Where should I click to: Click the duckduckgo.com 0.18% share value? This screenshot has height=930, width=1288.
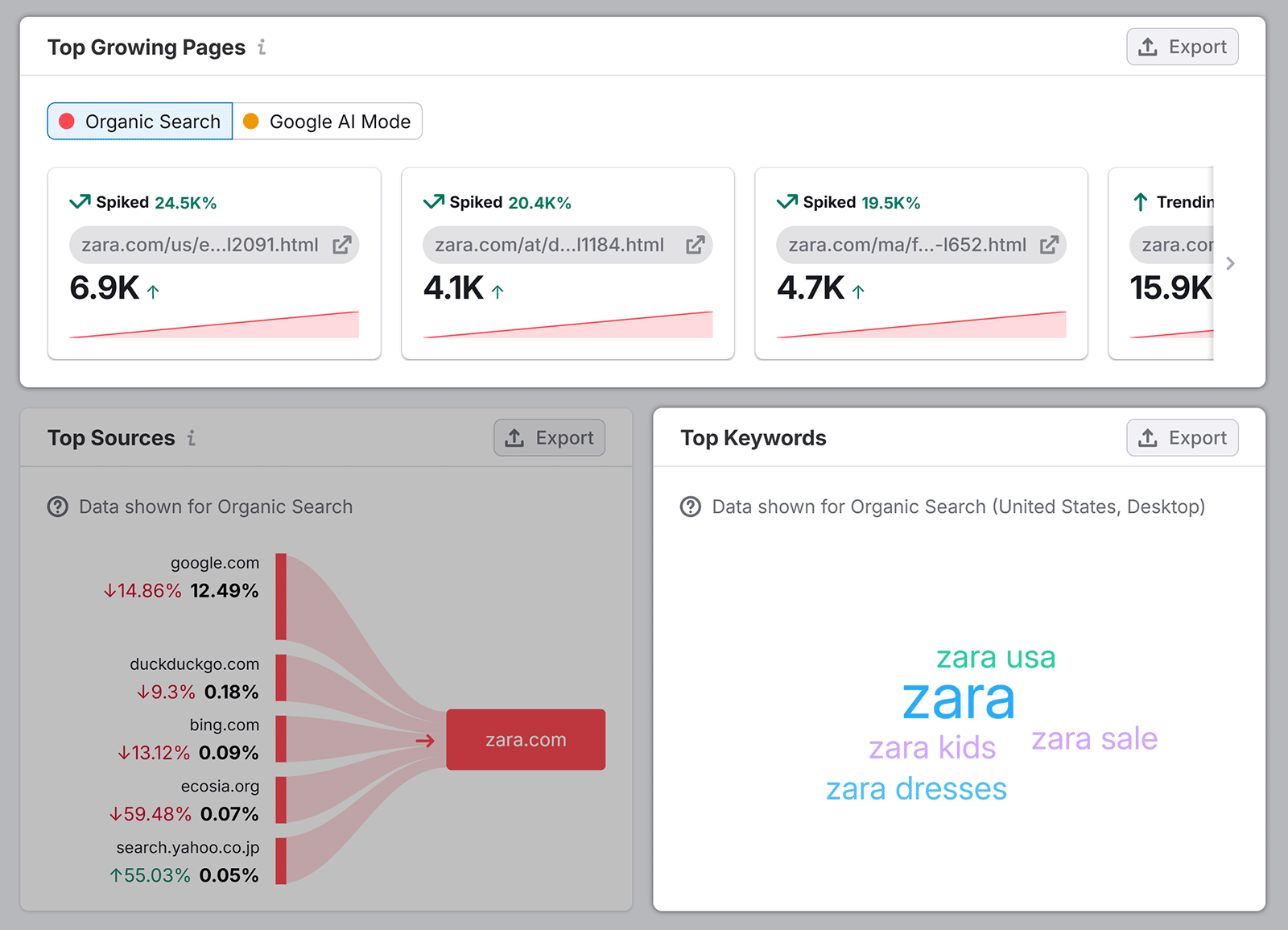pos(232,692)
